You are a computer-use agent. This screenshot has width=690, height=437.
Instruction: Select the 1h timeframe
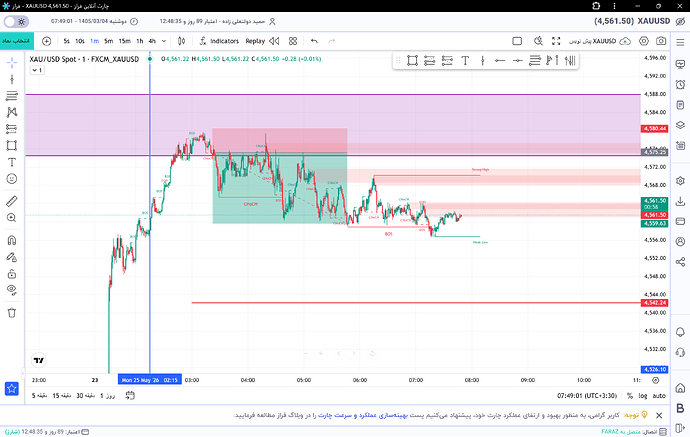click(x=139, y=41)
